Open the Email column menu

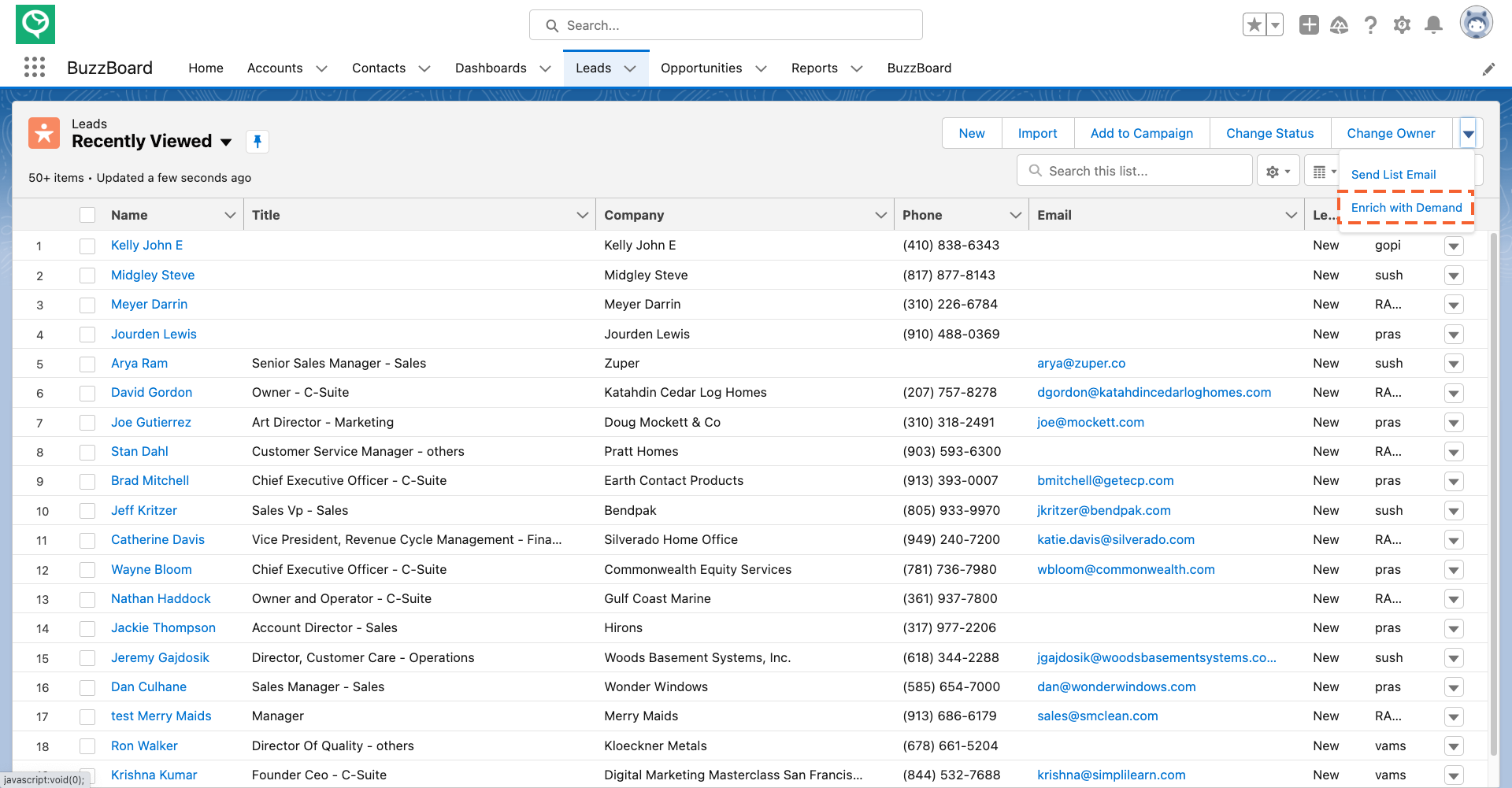[x=1291, y=215]
